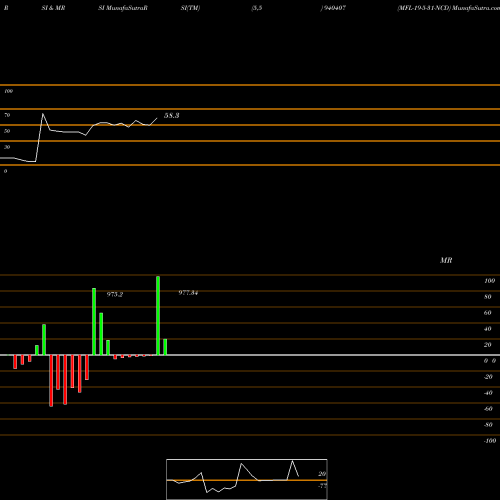This screenshot has width=500, height=500.
Task: Click the 50 level label on RSI axis
Action: click(x=7, y=131)
